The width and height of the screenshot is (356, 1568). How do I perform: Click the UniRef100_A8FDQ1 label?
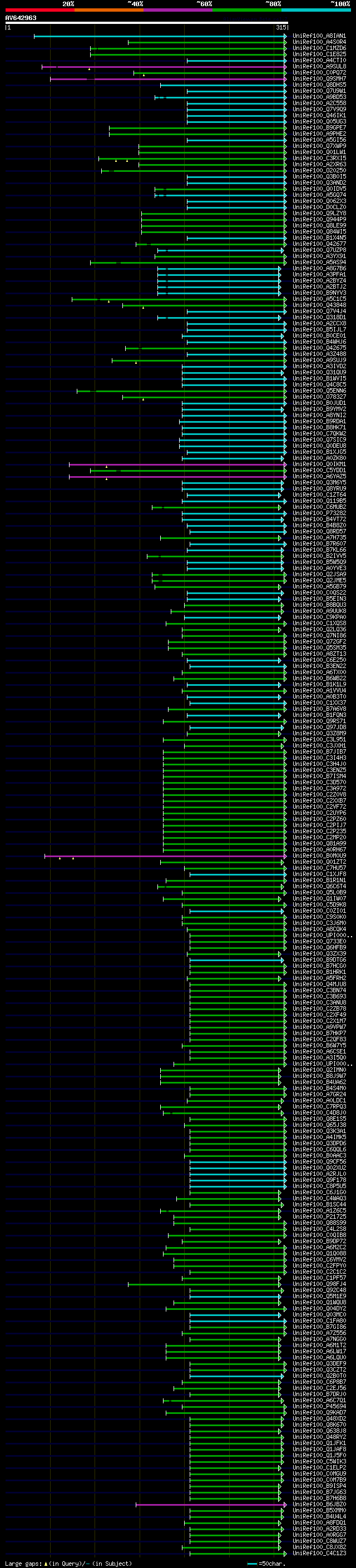click(x=319, y=1522)
